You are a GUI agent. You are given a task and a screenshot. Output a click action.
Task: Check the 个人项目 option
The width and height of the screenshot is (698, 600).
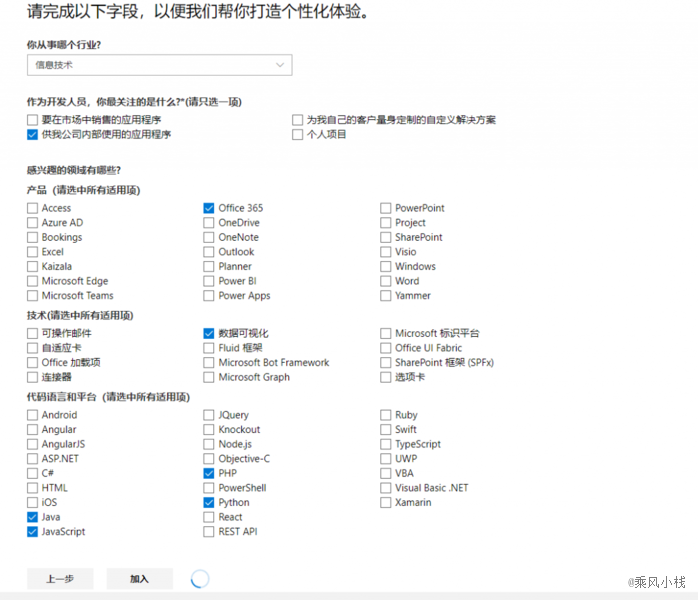[297, 134]
